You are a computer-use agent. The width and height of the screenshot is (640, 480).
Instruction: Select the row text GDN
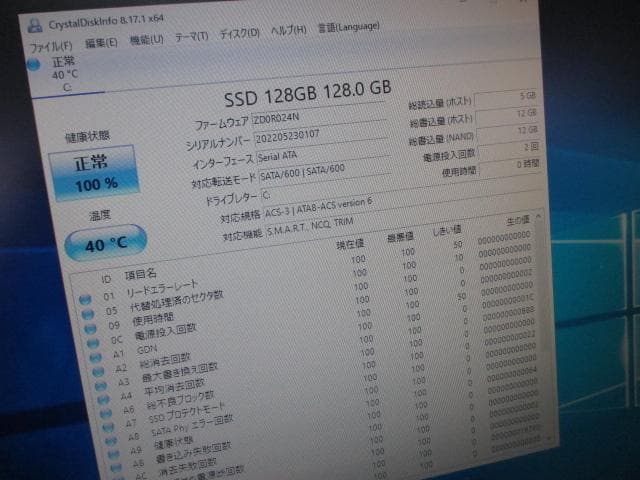coord(147,350)
